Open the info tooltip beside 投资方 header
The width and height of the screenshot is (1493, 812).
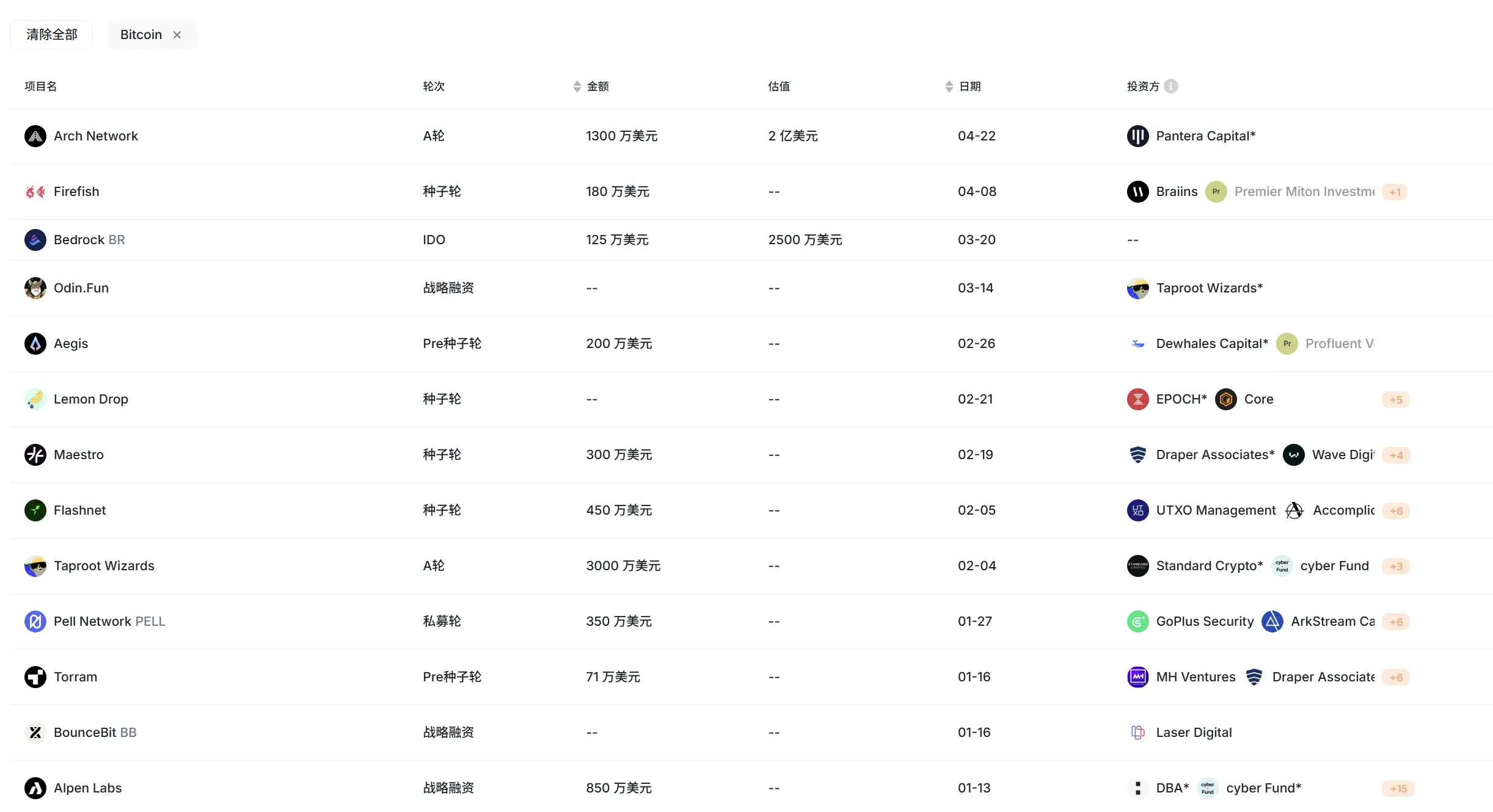(x=1171, y=86)
